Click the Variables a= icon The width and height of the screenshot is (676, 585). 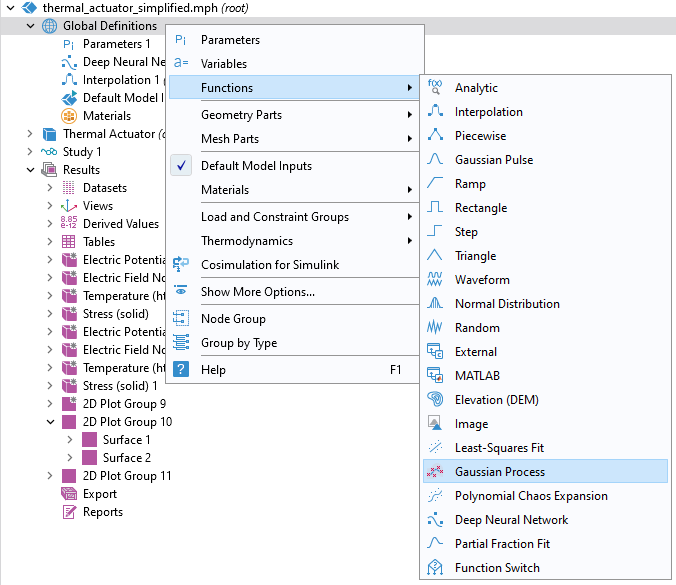181,63
